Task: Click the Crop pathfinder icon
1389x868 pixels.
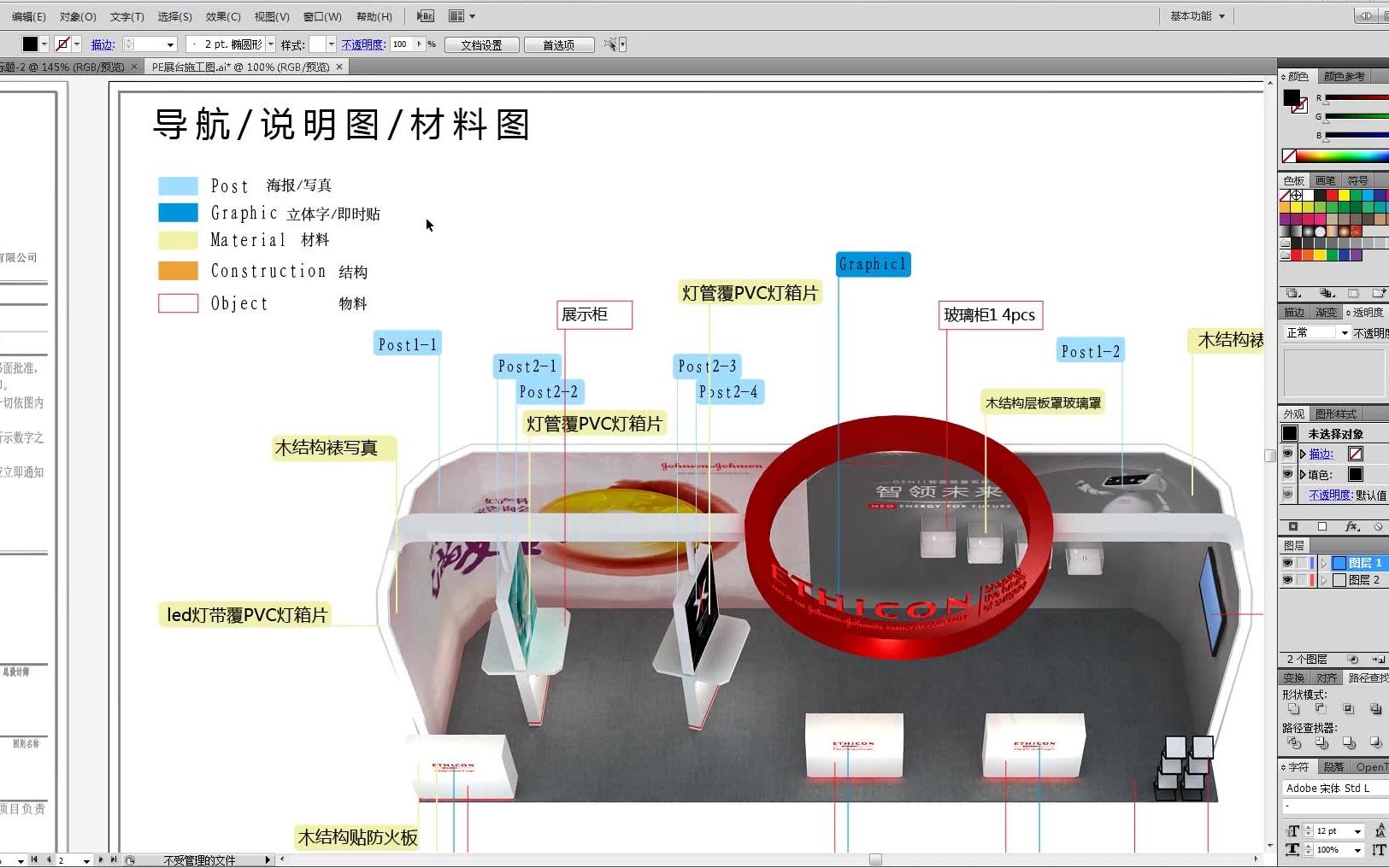Action: click(1375, 742)
